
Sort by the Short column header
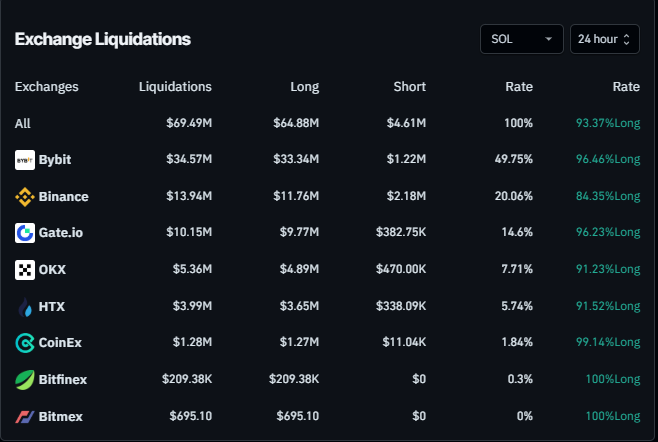(410, 87)
